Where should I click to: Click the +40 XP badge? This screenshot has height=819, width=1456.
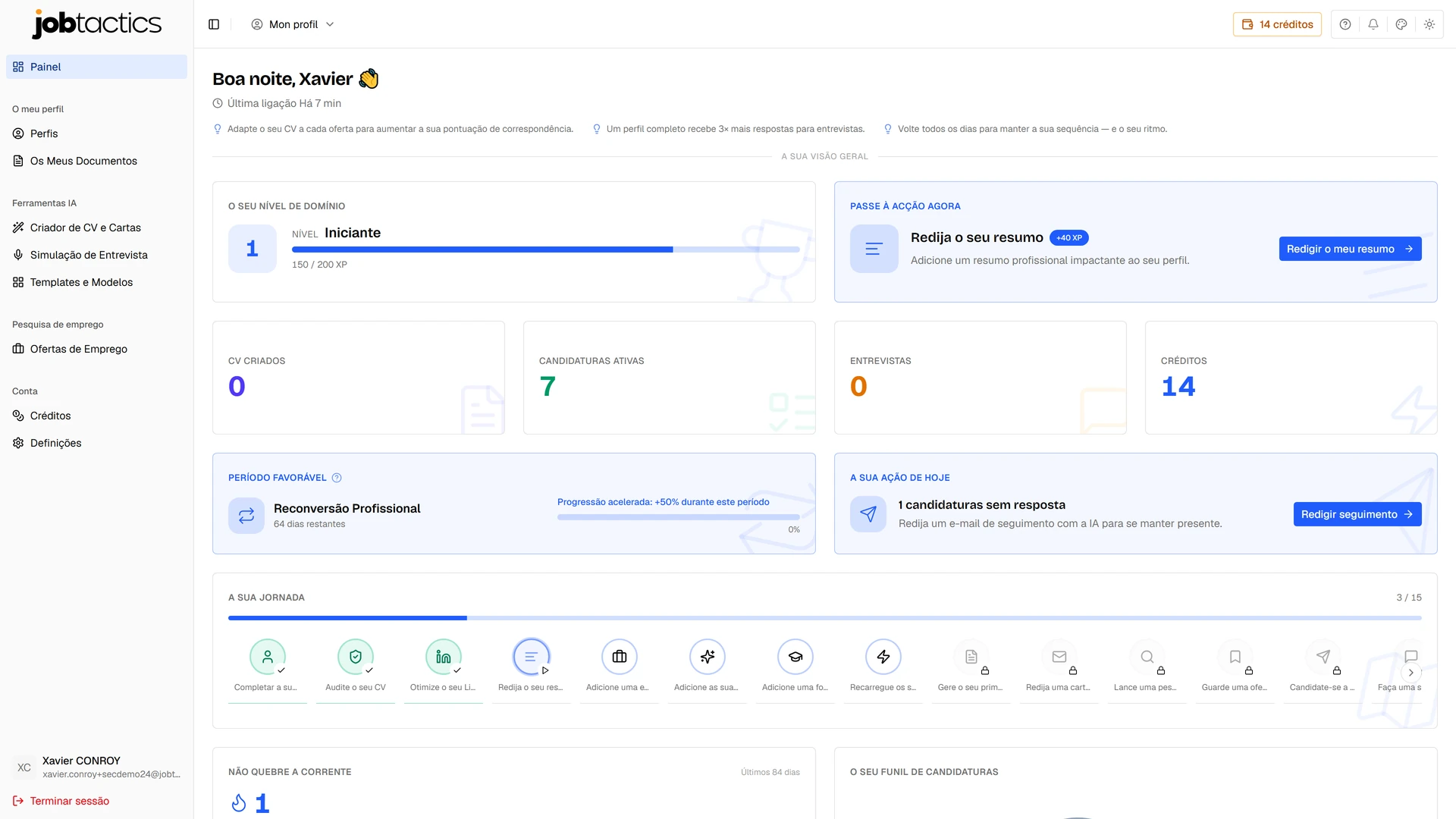coord(1069,238)
